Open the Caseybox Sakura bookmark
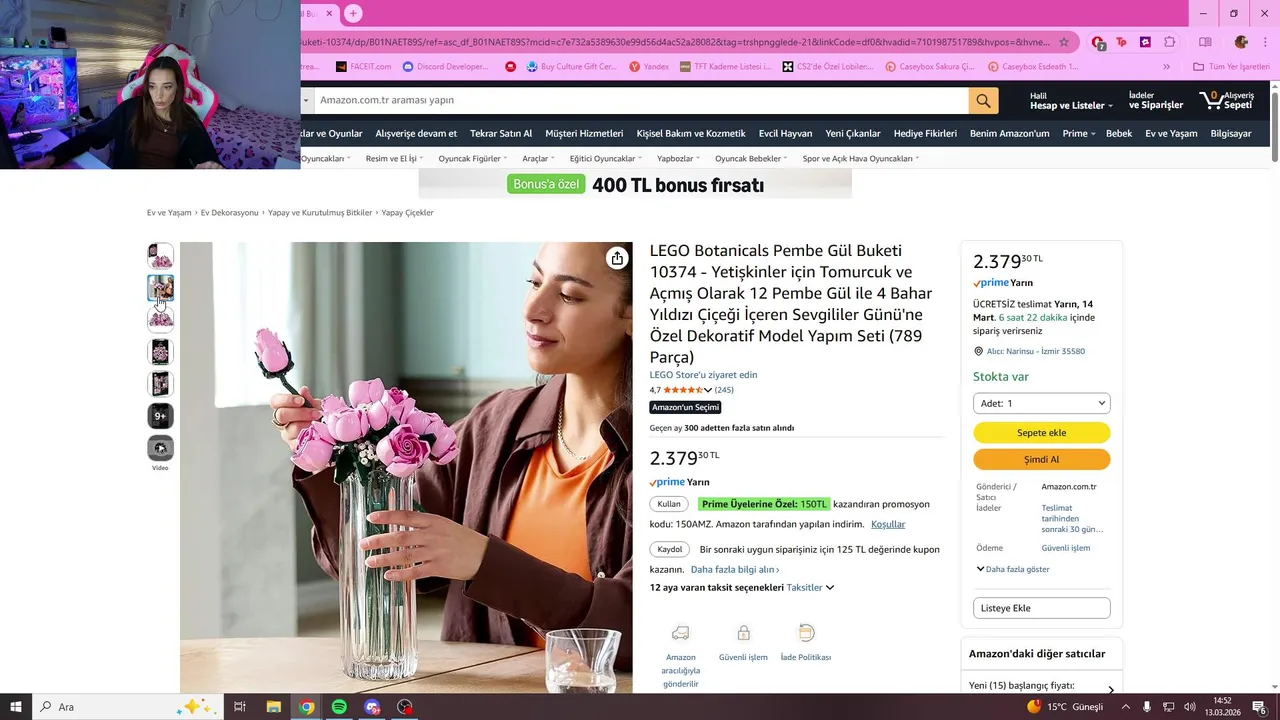The height and width of the screenshot is (720, 1280). pos(930,67)
